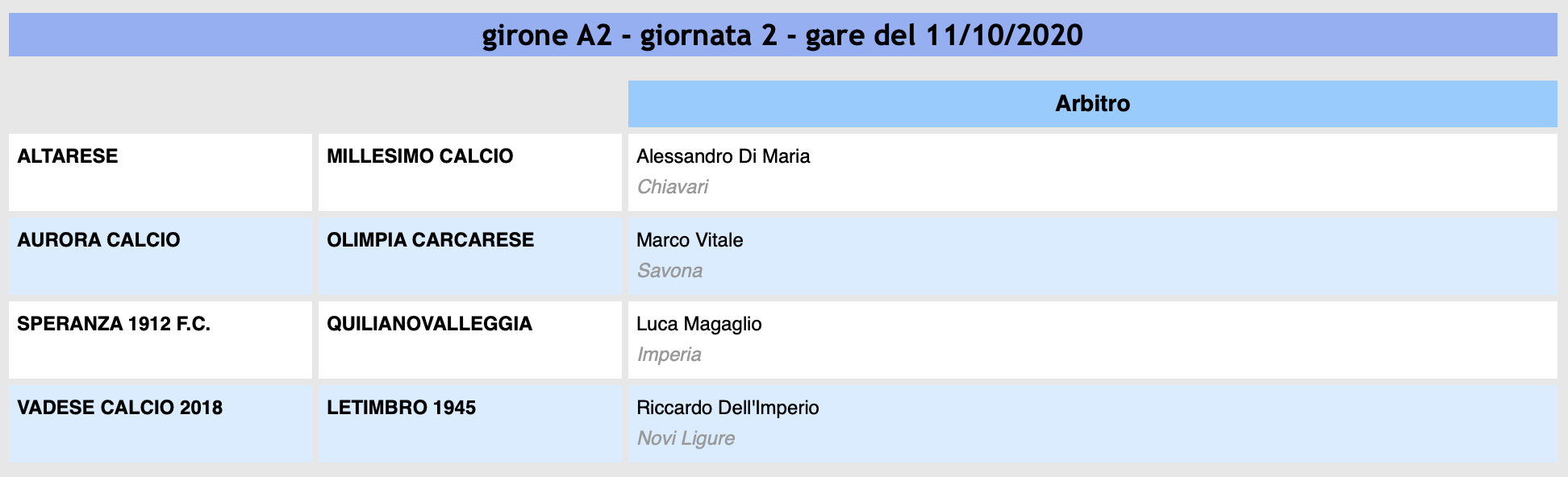Click the girone A2 giornata 2 header
Image resolution: width=1568 pixels, height=477 pixels.
point(782,35)
